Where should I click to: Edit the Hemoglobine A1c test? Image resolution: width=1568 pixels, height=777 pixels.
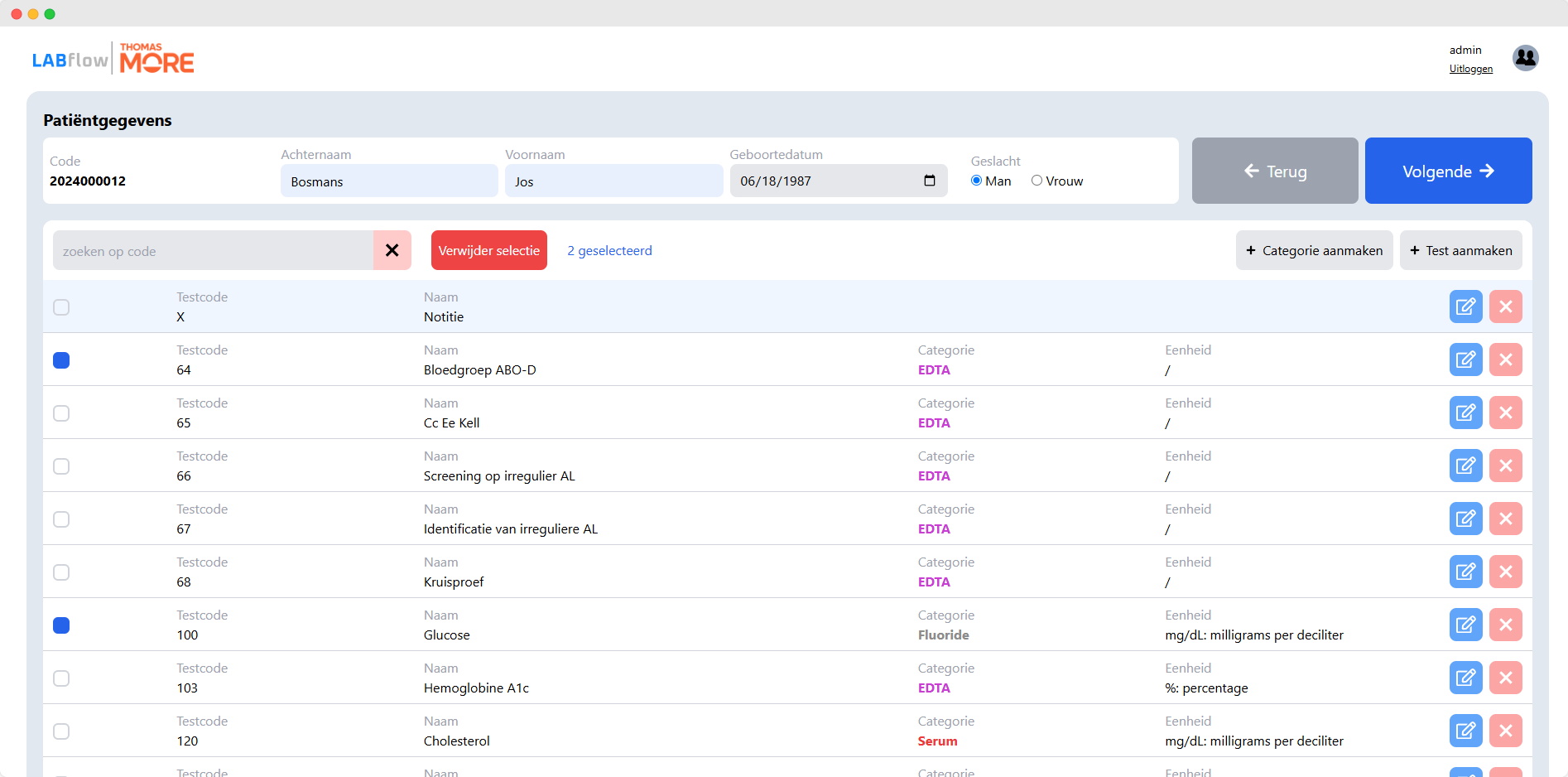click(x=1465, y=678)
